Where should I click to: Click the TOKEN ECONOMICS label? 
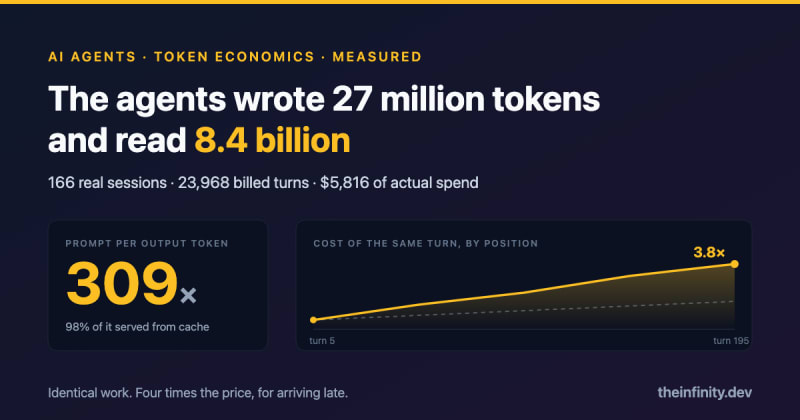(x=234, y=57)
